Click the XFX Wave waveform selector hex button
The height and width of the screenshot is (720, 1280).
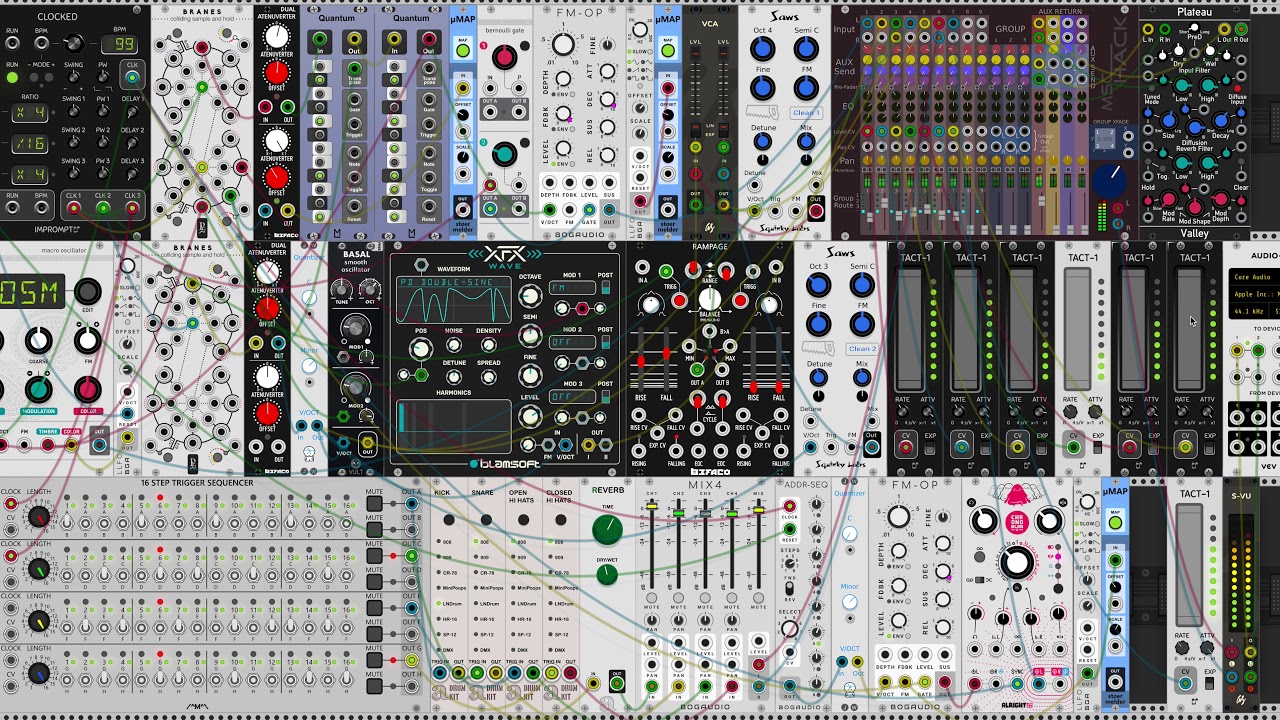click(x=421, y=267)
